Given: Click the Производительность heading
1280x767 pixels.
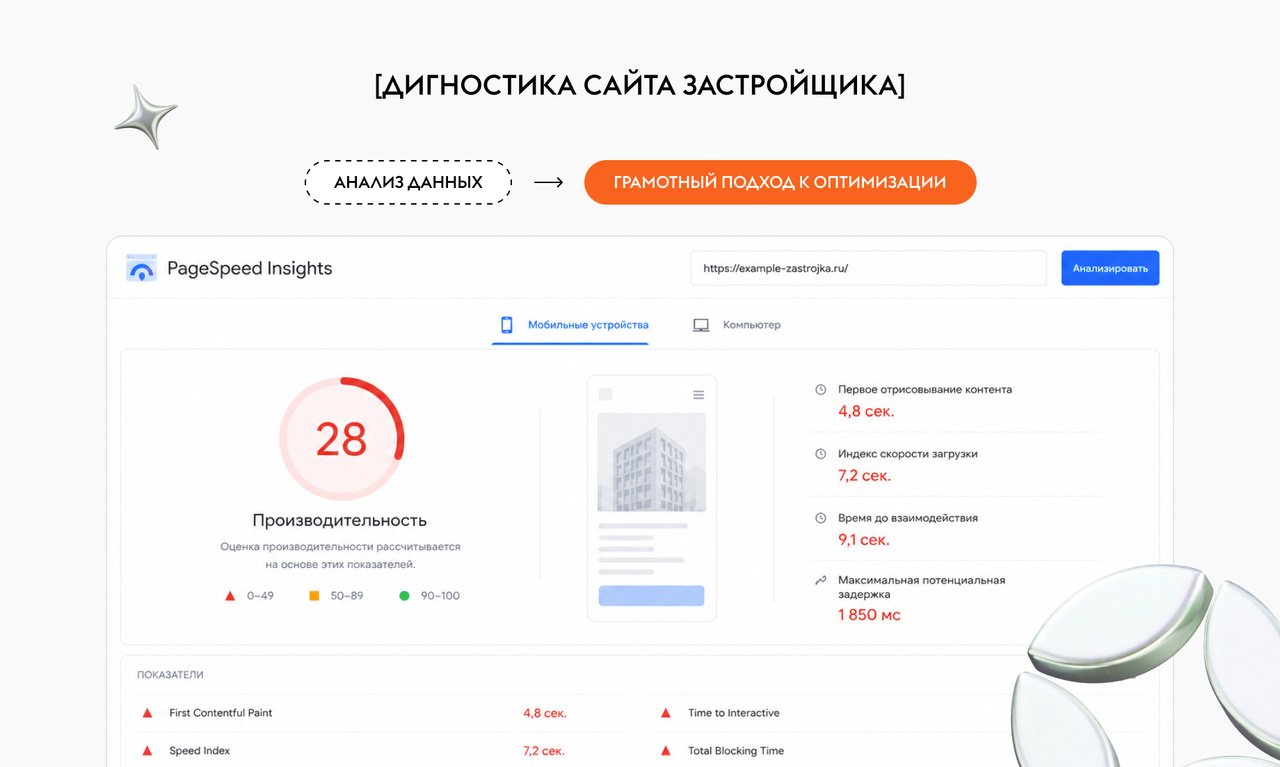Looking at the screenshot, I should 340,520.
